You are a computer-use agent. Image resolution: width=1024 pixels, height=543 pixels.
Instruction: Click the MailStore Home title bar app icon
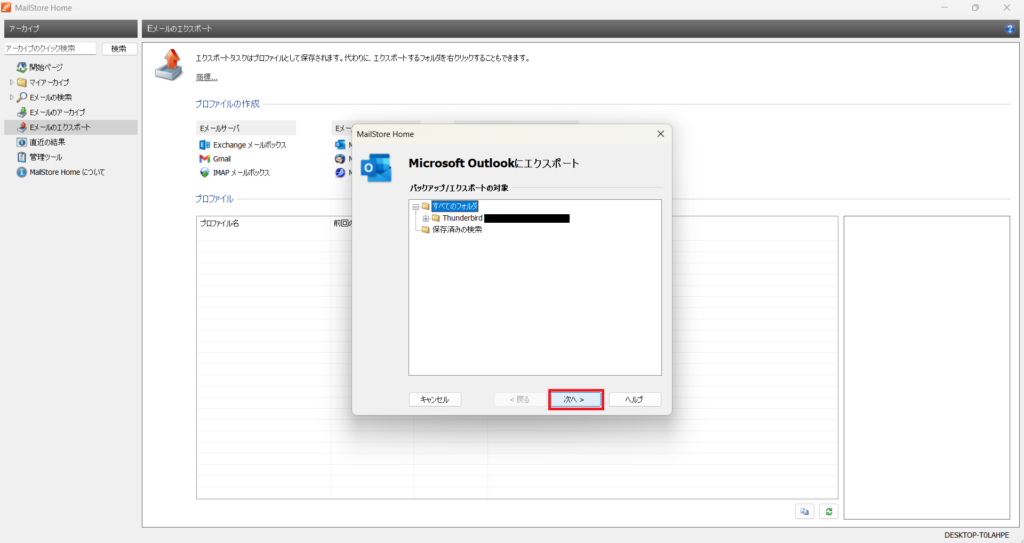[x=7, y=8]
